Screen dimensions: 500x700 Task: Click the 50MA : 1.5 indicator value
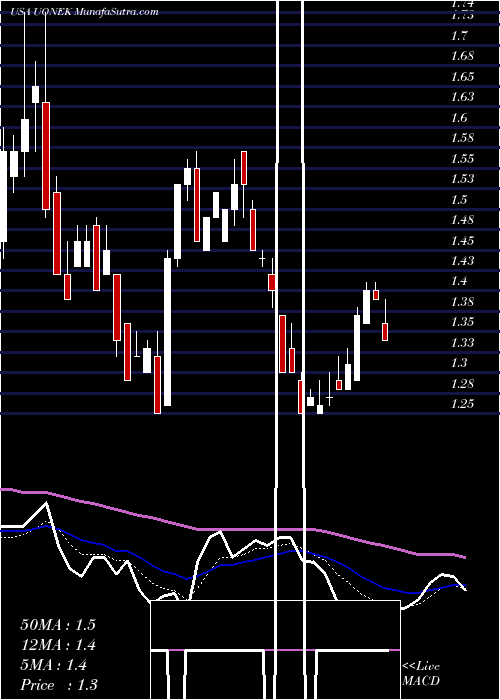(58, 625)
